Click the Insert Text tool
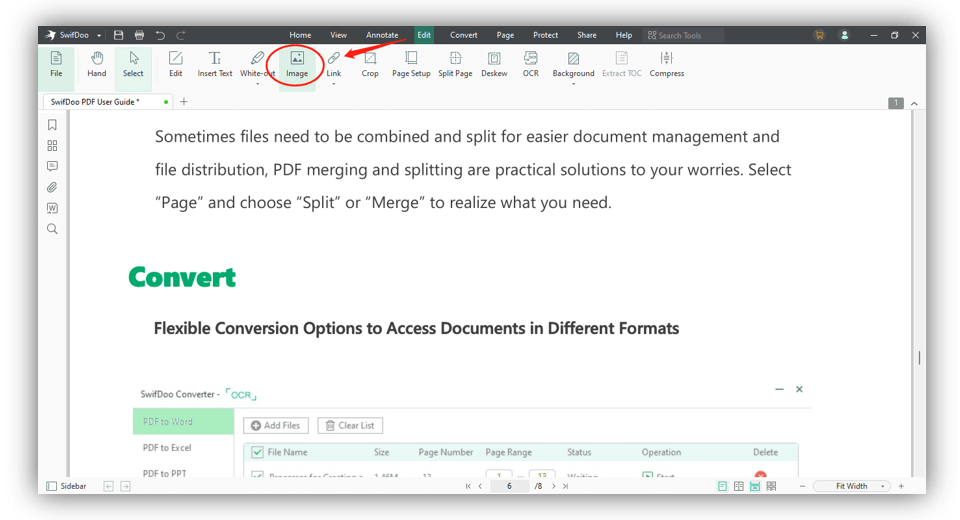This screenshot has height=520, width=960. pos(214,64)
